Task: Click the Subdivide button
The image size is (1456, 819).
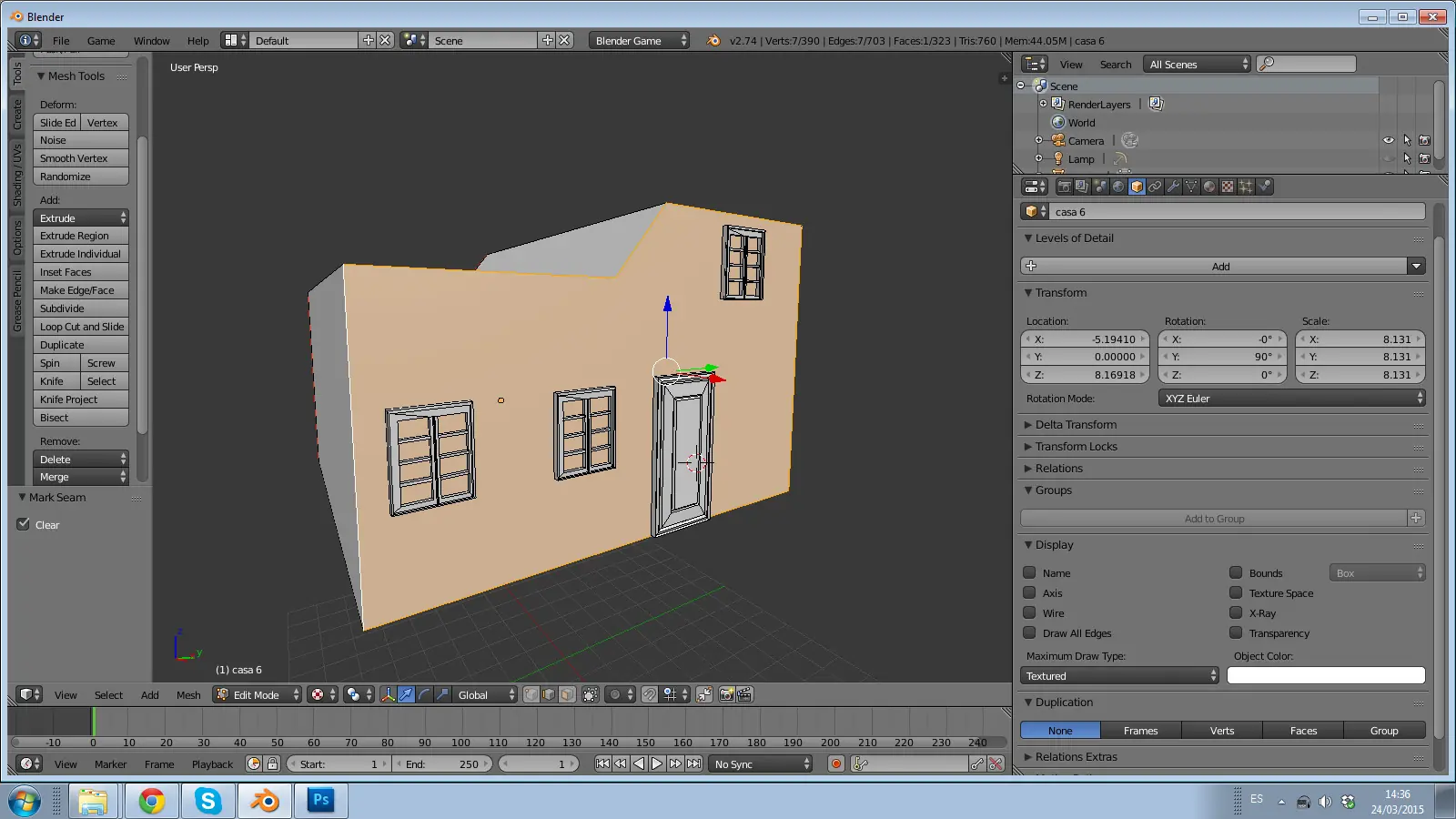Action: tap(81, 308)
